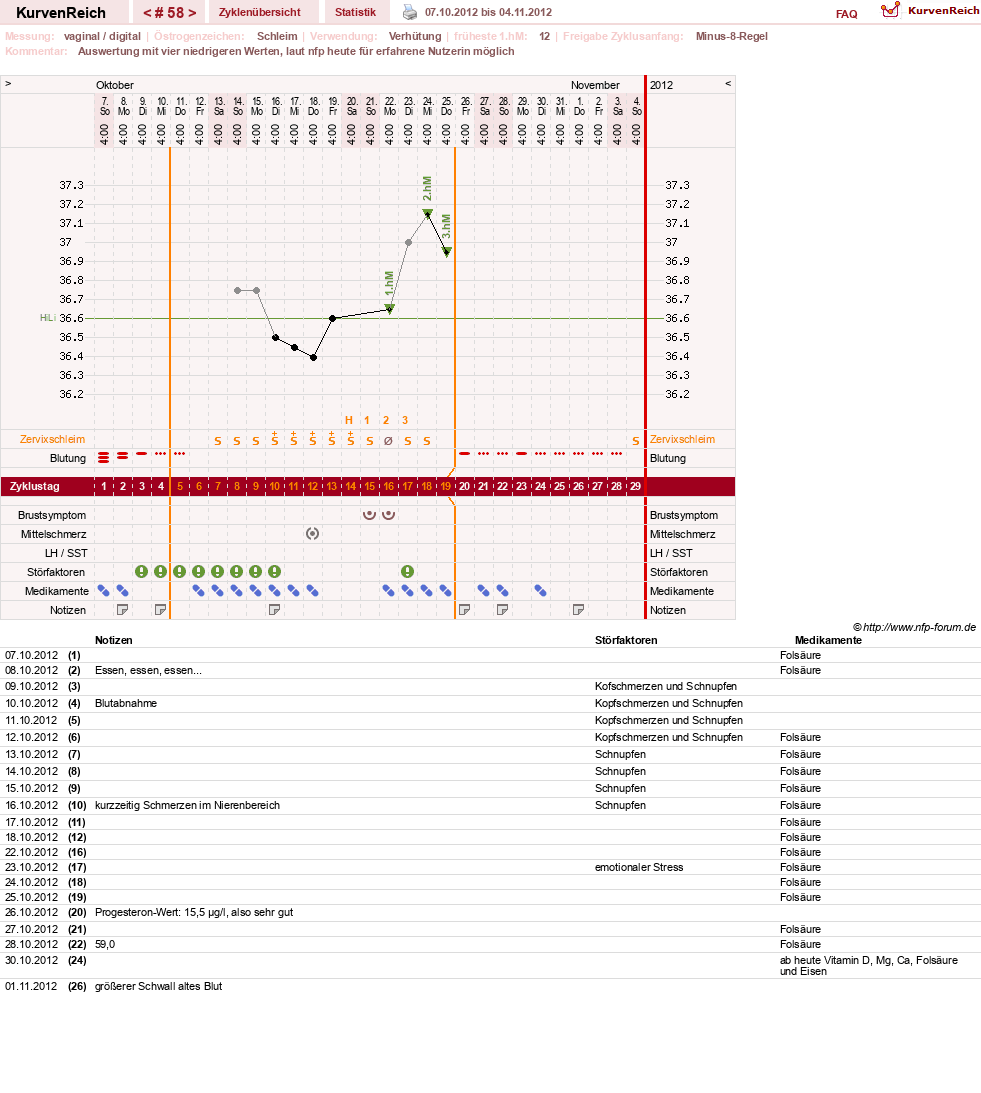This screenshot has width=981, height=1093.
Task: Click the # 58 cycle number
Action: [169, 13]
